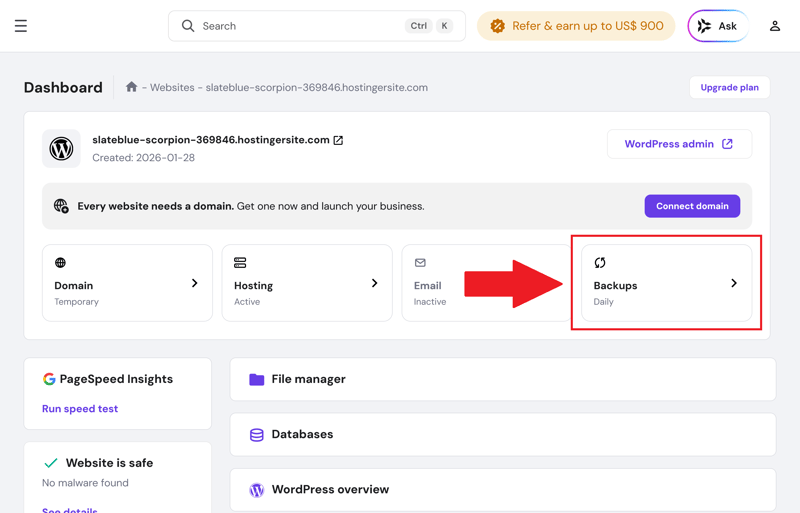800x513 pixels.
Task: Click the user profile icon
Action: click(x=774, y=26)
